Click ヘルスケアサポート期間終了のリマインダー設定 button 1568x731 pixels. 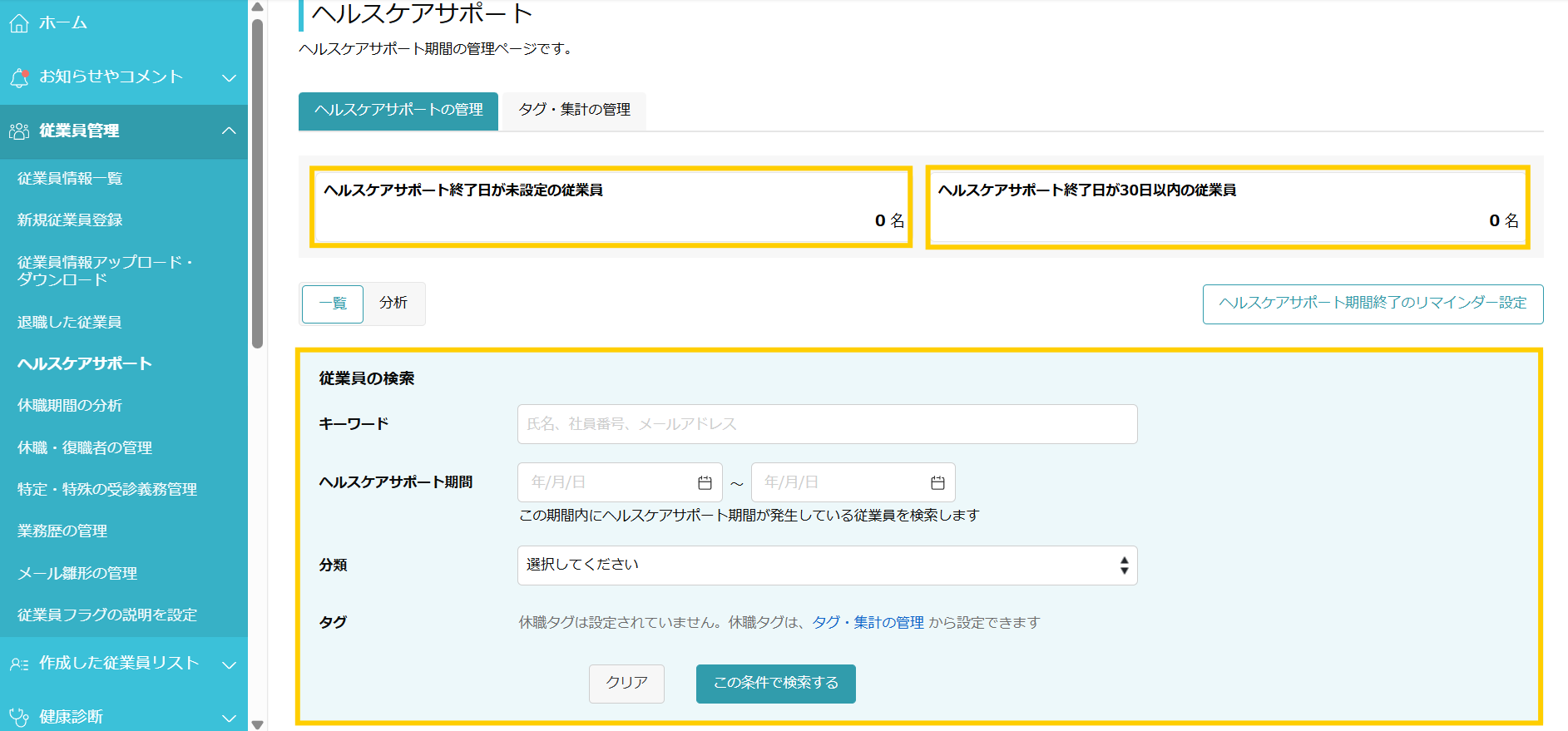coord(1373,304)
